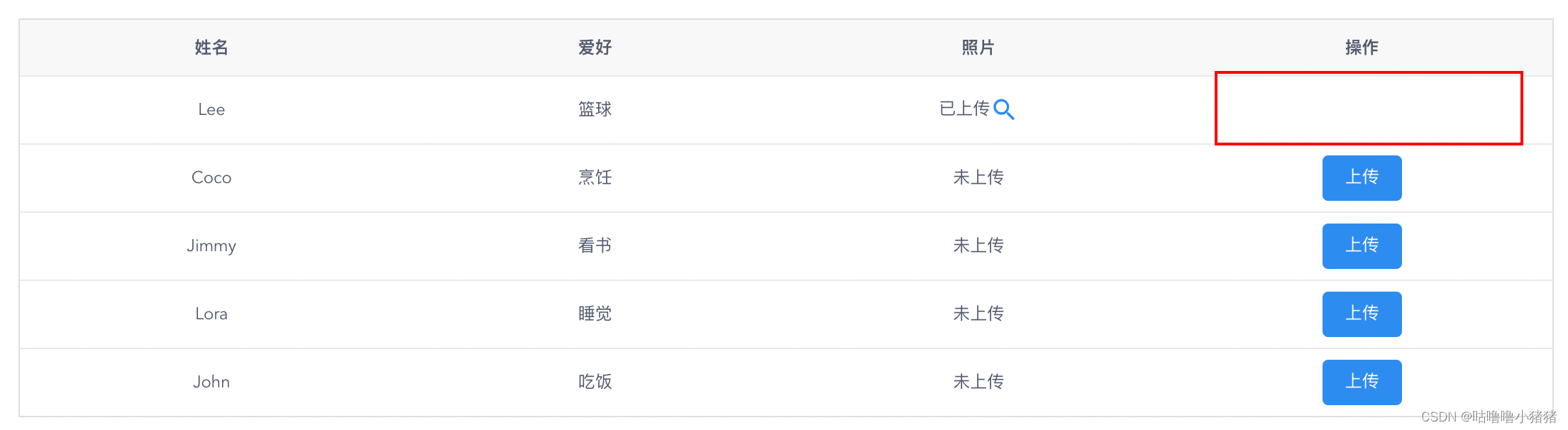
Task: Click the 未上传 status in Coco's row
Action: [978, 178]
